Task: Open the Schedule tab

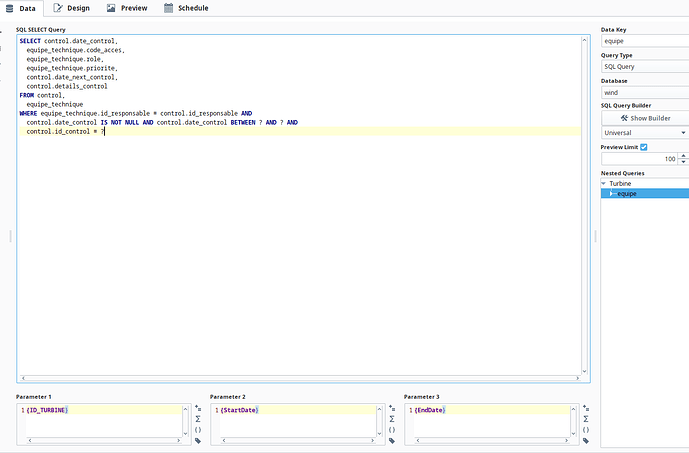Action: tap(186, 8)
